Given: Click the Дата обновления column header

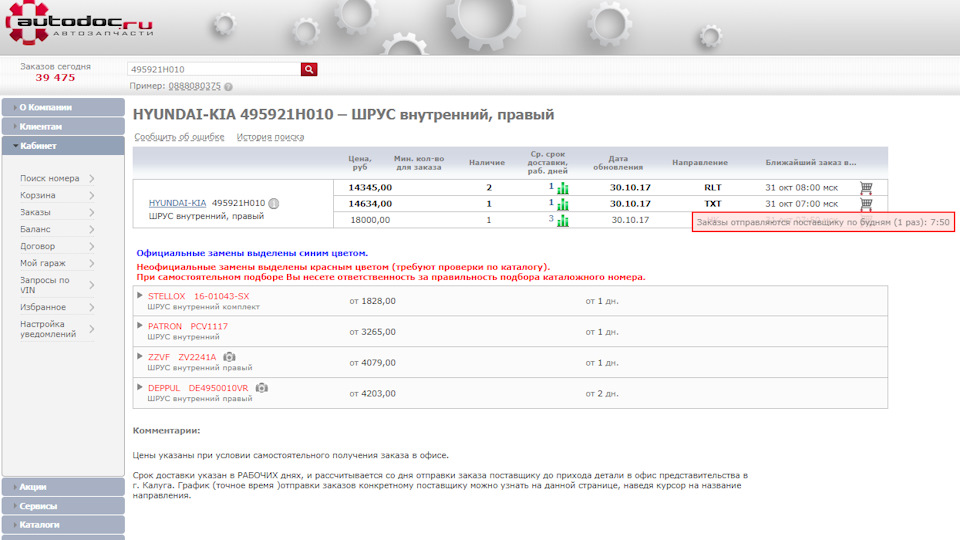Looking at the screenshot, I should [618, 162].
